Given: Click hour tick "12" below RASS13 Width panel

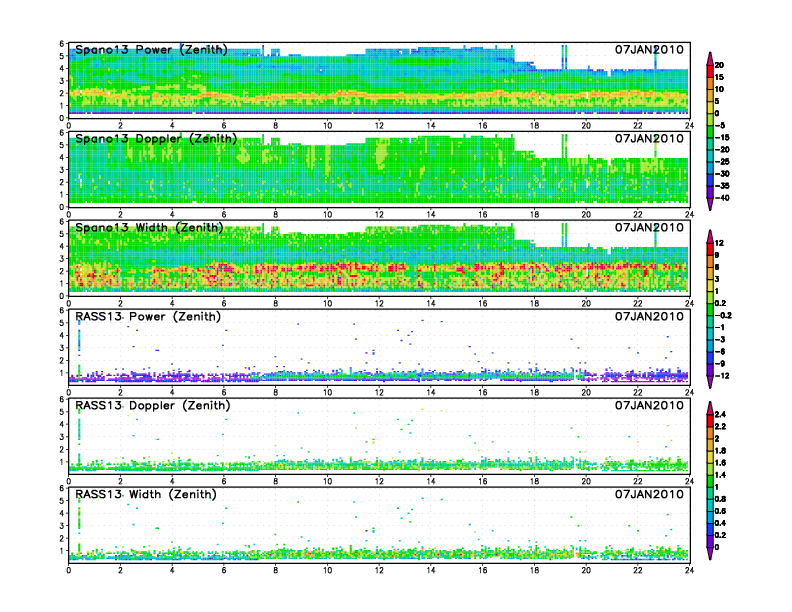Looking at the screenshot, I should pyautogui.click(x=379, y=571).
